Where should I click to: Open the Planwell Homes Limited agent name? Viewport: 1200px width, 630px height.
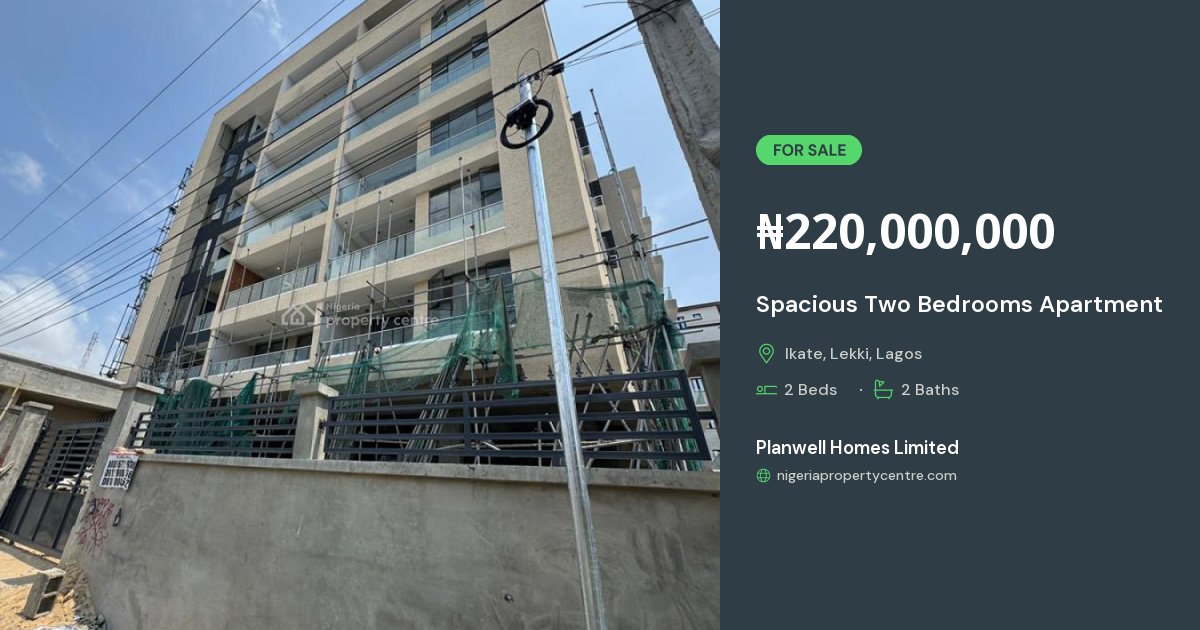857,447
